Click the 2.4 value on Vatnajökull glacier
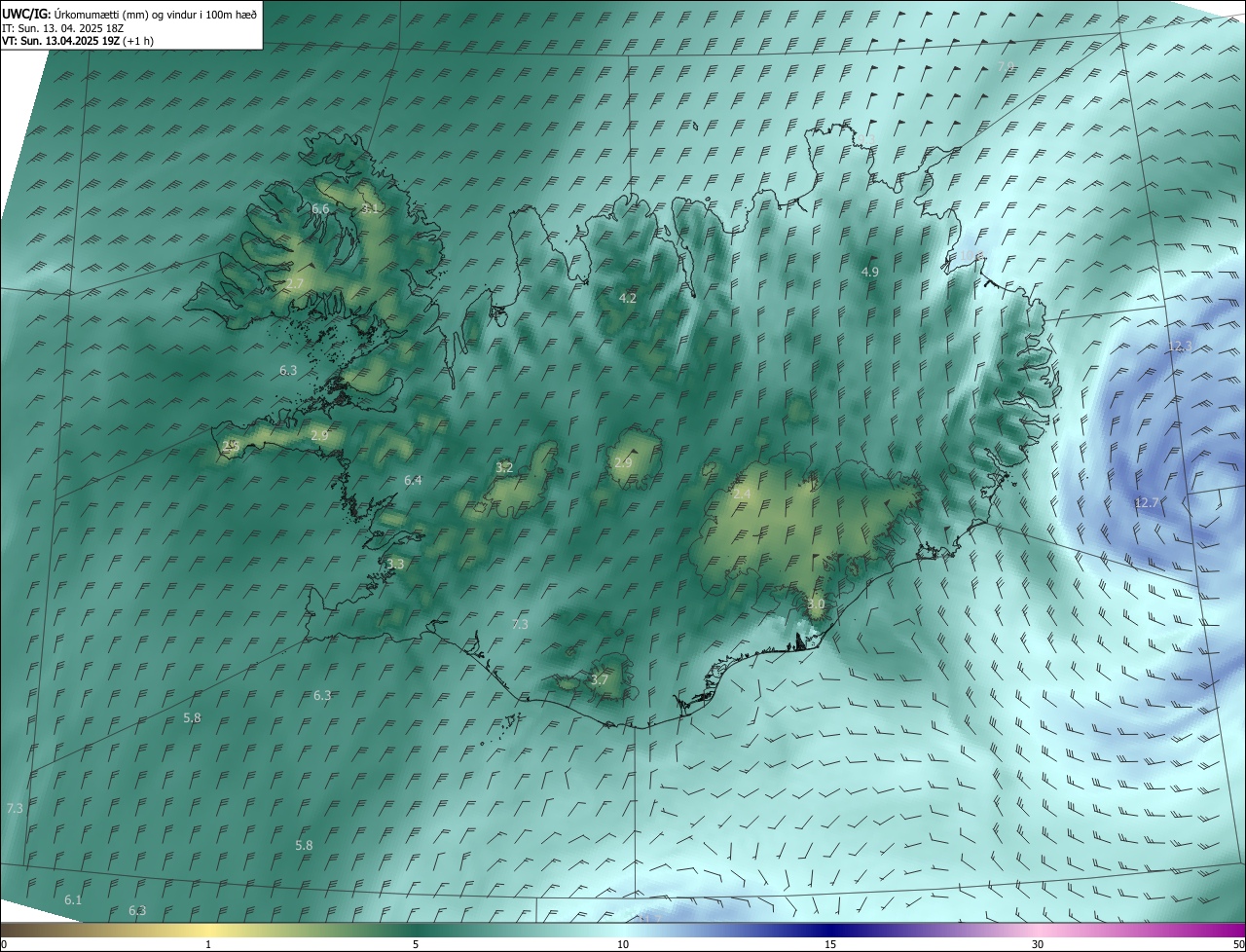 742,494
